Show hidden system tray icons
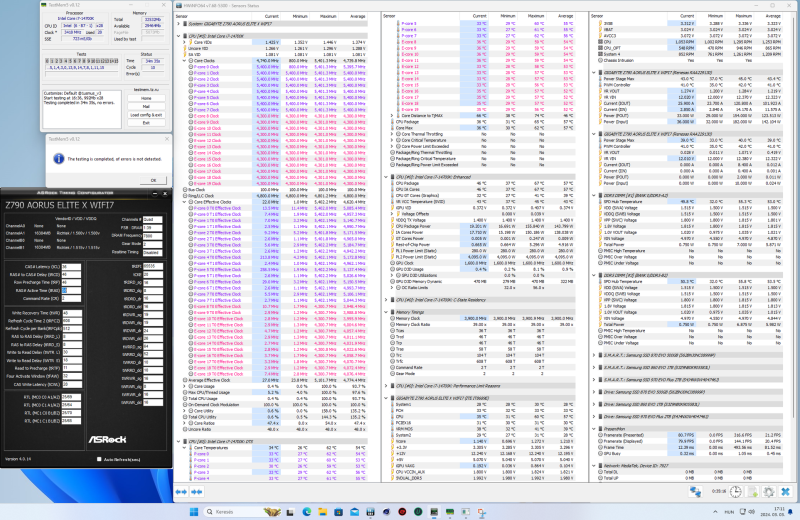The width and height of the screenshot is (800, 520). click(715, 512)
